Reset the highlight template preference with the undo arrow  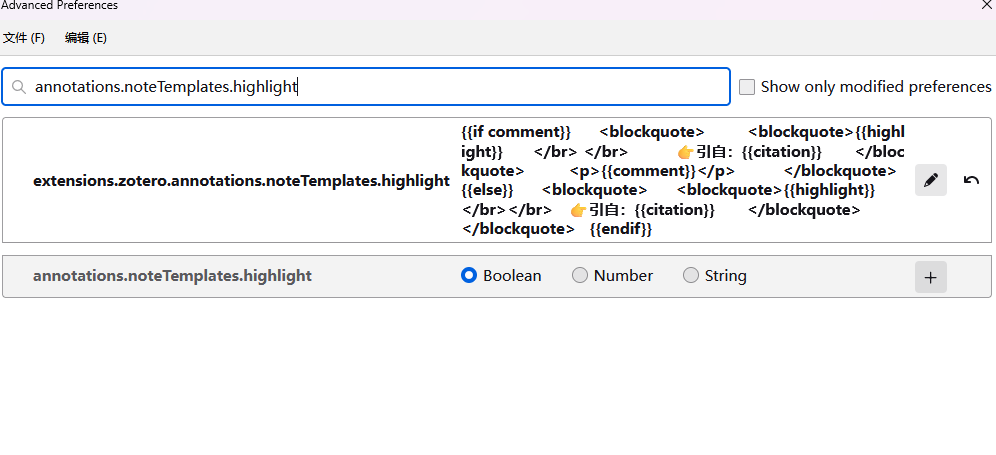pos(971,180)
